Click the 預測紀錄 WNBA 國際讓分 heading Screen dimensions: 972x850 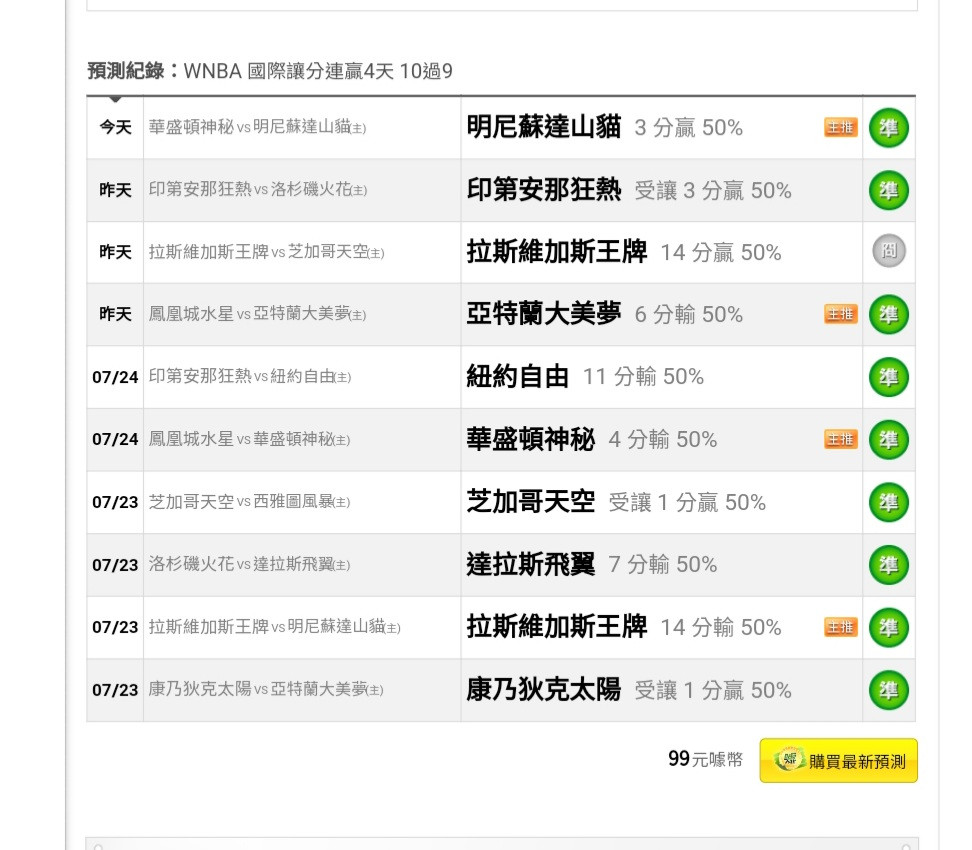270,71
